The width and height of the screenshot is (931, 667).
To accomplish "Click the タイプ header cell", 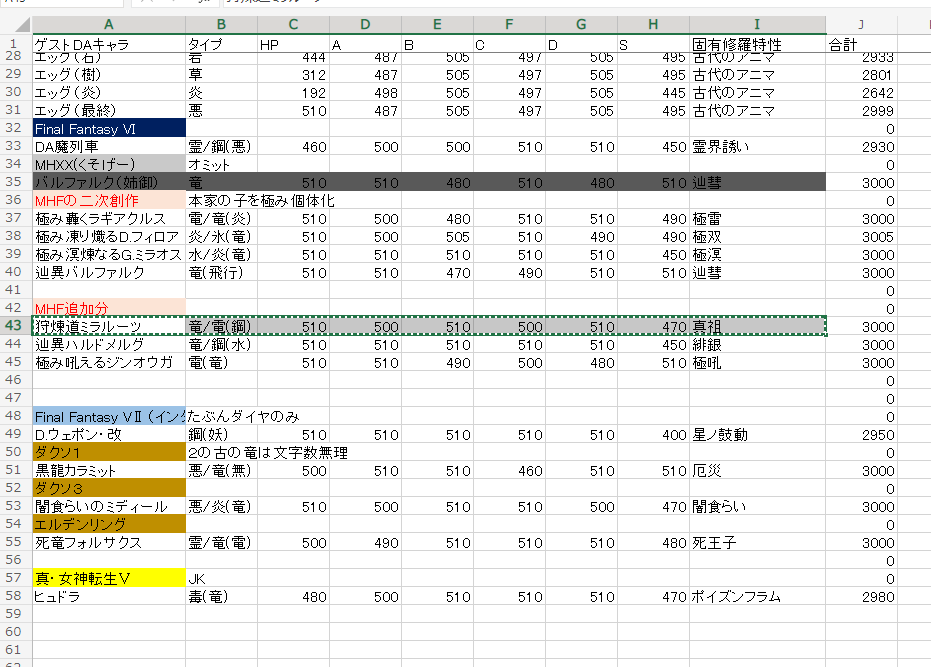I will 221,45.
